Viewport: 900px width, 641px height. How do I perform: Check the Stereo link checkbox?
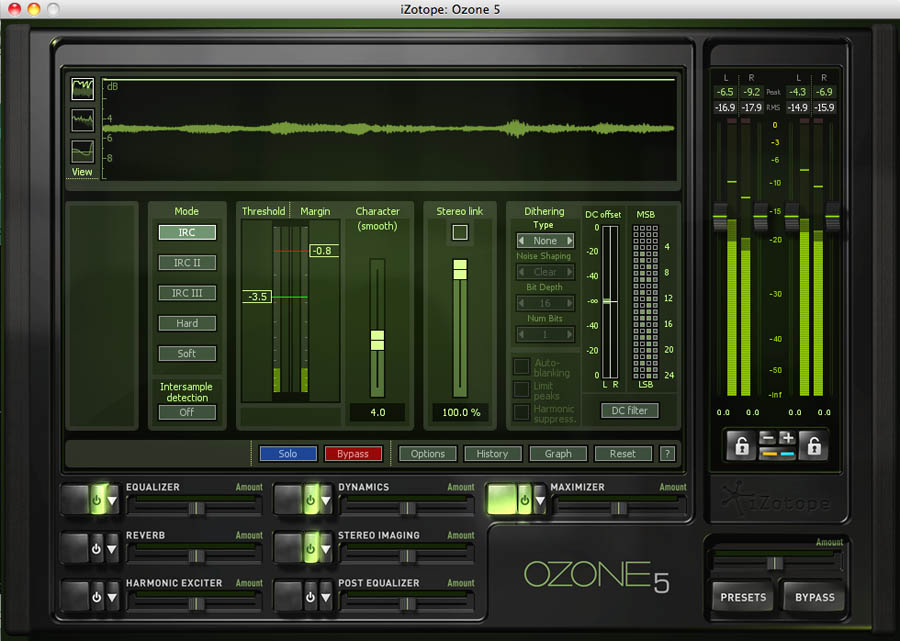tap(460, 232)
